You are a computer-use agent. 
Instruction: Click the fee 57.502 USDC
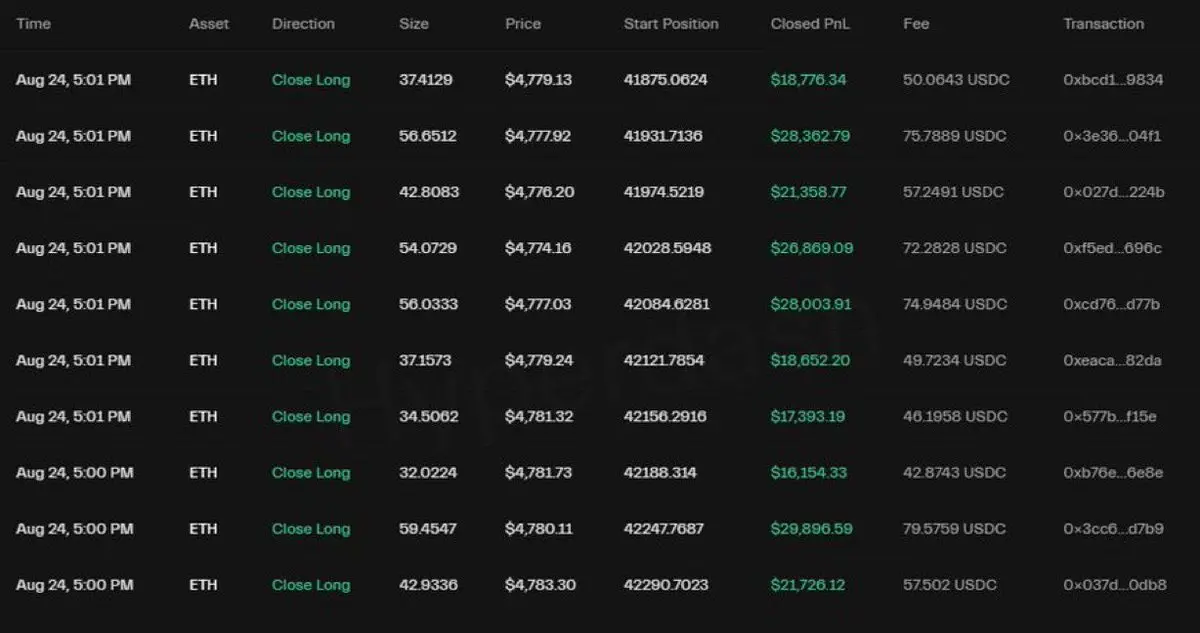tap(950, 584)
